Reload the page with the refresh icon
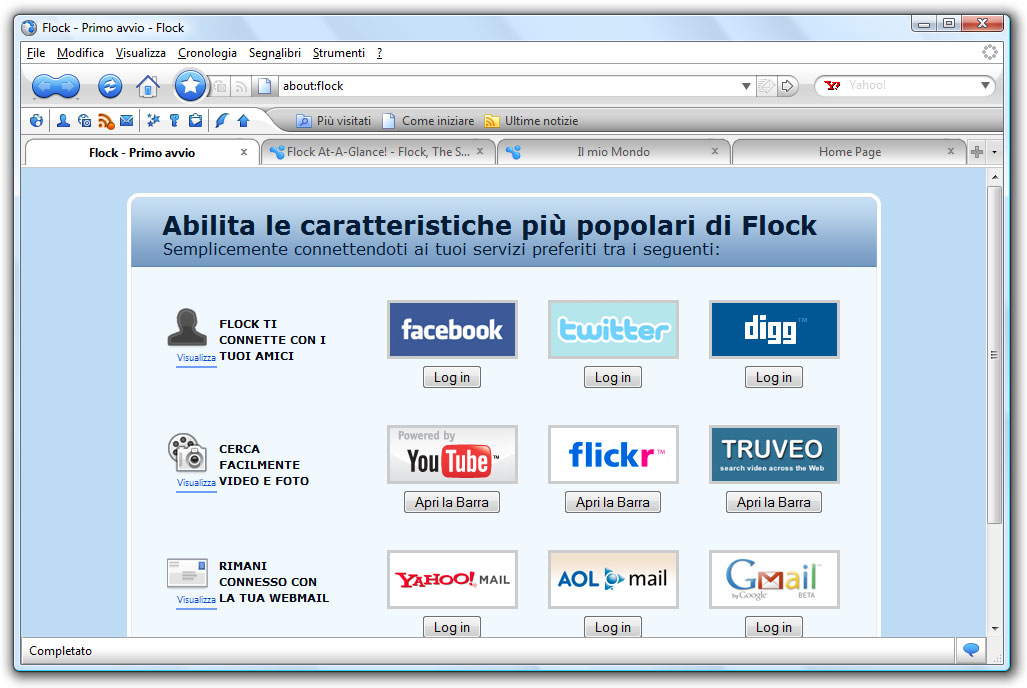The image size is (1027, 688). tap(110, 86)
